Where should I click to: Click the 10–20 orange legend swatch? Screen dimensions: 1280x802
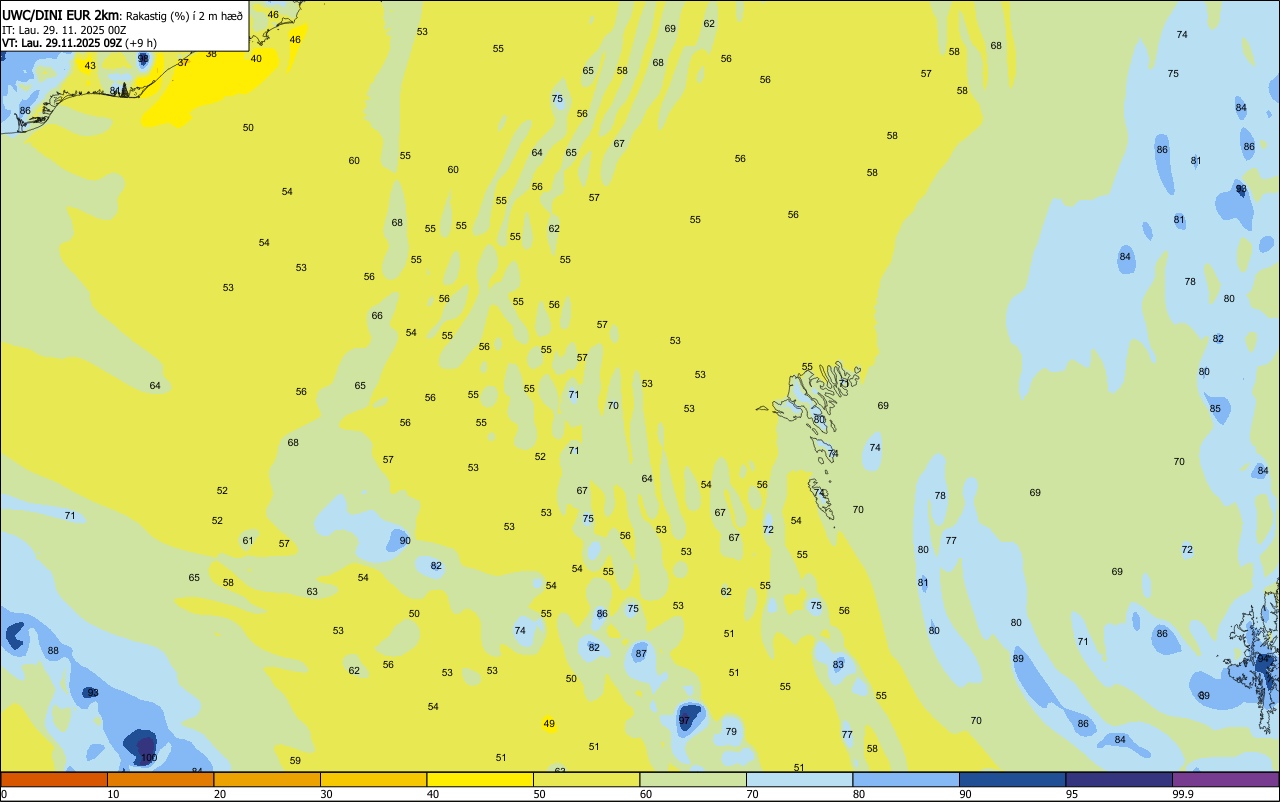click(x=160, y=779)
